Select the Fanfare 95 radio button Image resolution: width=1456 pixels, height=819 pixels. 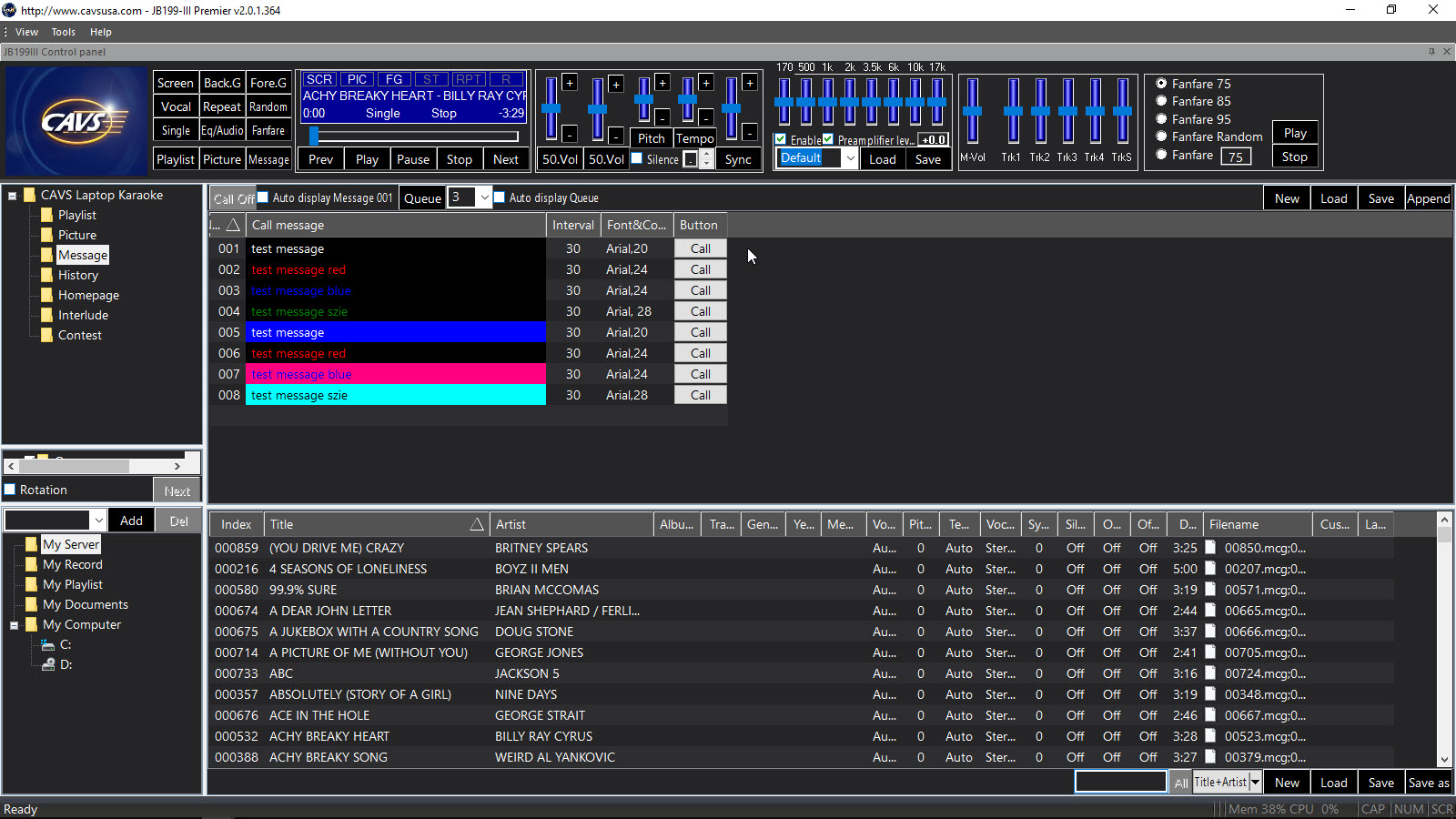click(x=1161, y=119)
